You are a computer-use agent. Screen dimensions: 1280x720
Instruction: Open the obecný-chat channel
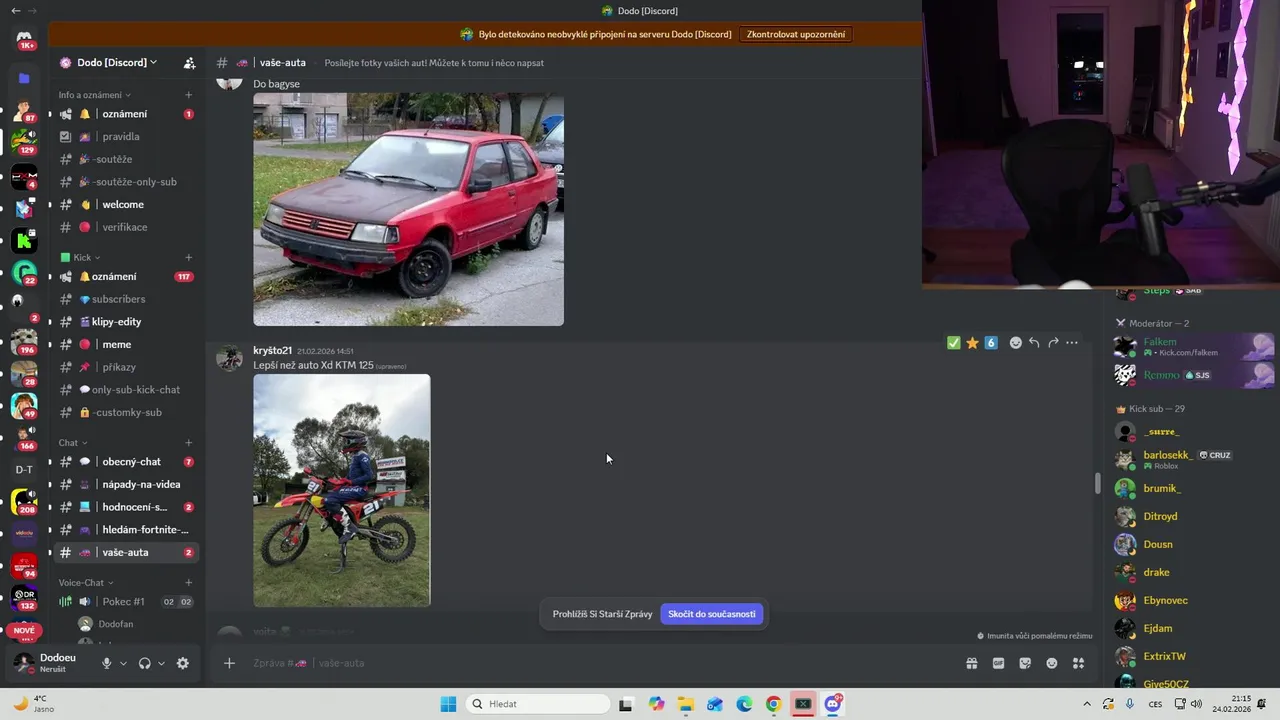coord(126,462)
